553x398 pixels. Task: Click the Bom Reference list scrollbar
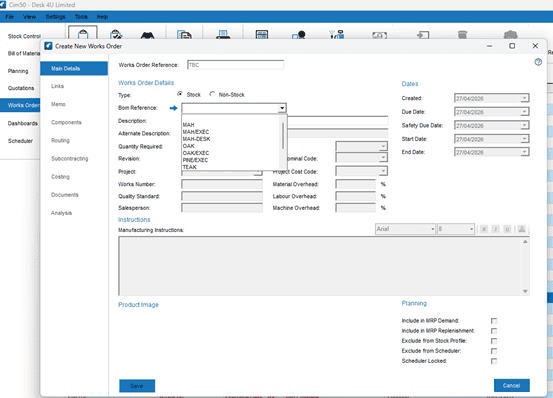[283, 136]
